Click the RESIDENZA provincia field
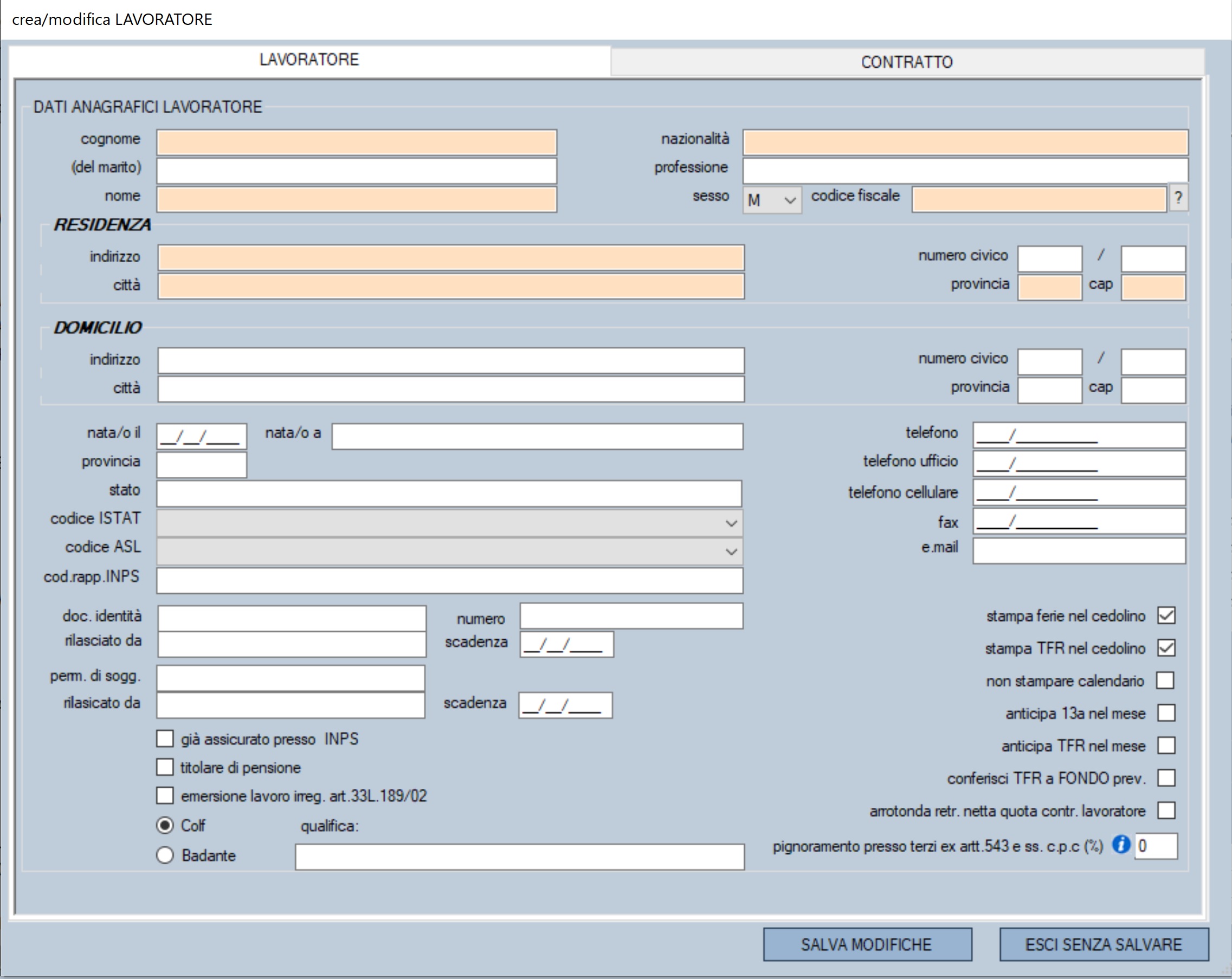The width and height of the screenshot is (1232, 979). (x=1050, y=287)
